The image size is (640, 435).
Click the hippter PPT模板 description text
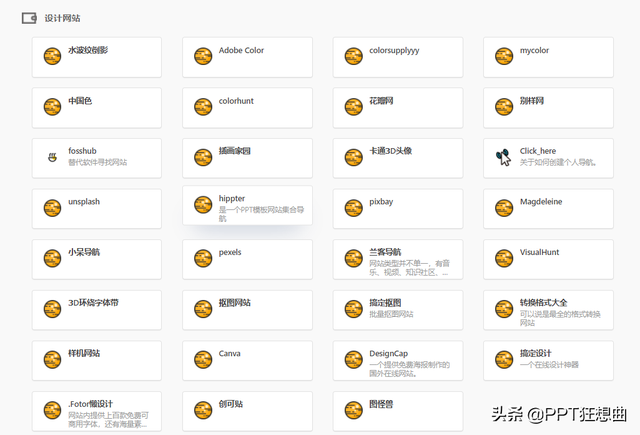coord(261,214)
